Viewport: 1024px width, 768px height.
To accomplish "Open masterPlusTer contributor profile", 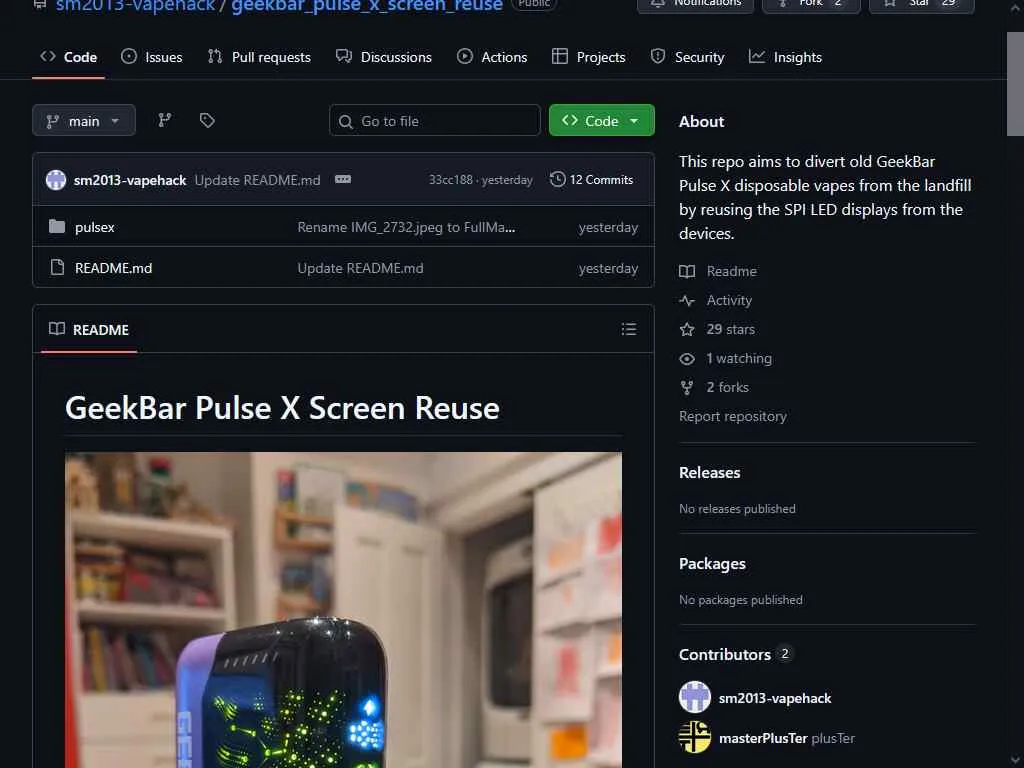I will [x=763, y=739].
